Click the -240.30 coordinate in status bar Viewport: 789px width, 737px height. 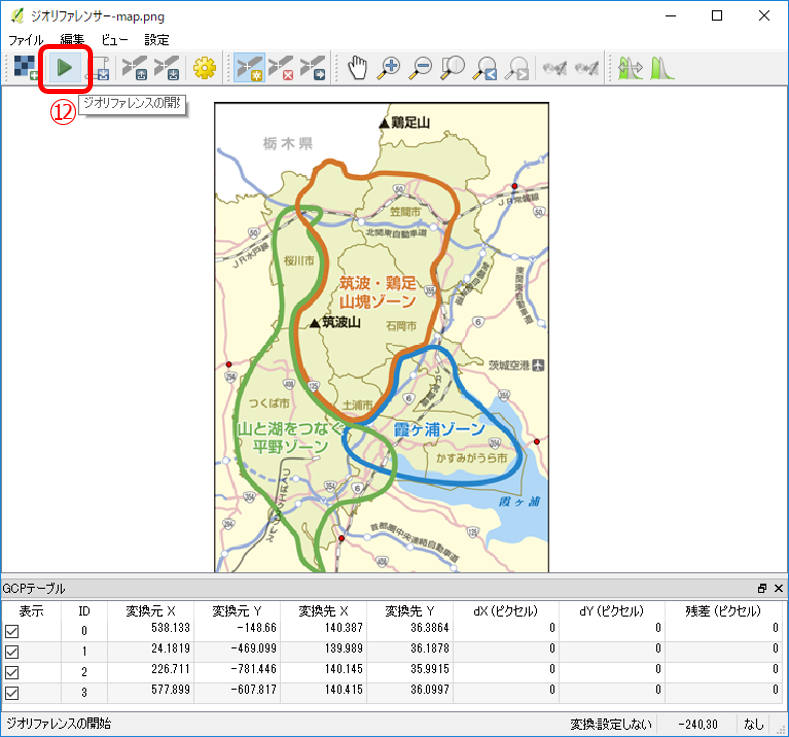698,724
